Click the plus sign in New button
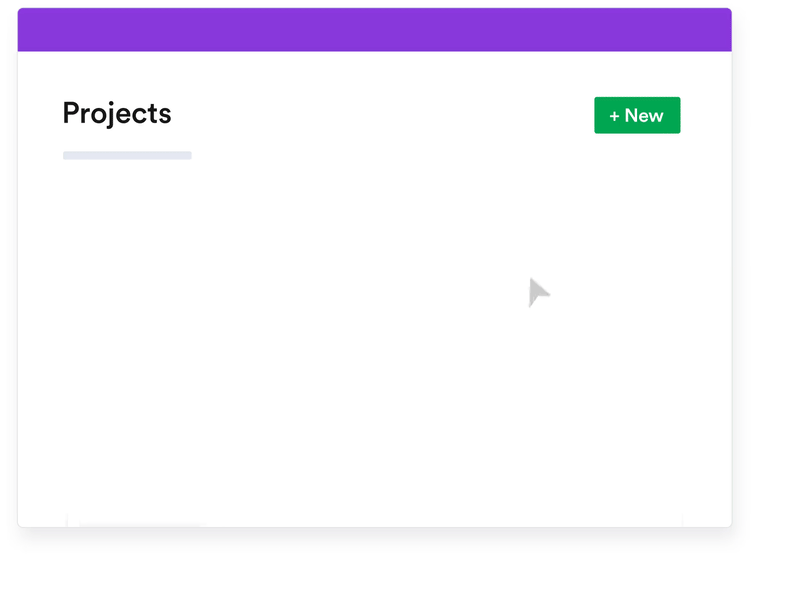This screenshot has width=800, height=591. (614, 116)
